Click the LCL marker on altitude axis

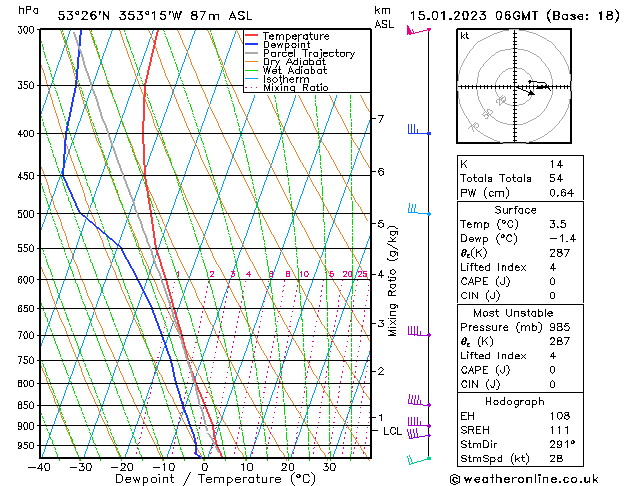tap(392, 431)
